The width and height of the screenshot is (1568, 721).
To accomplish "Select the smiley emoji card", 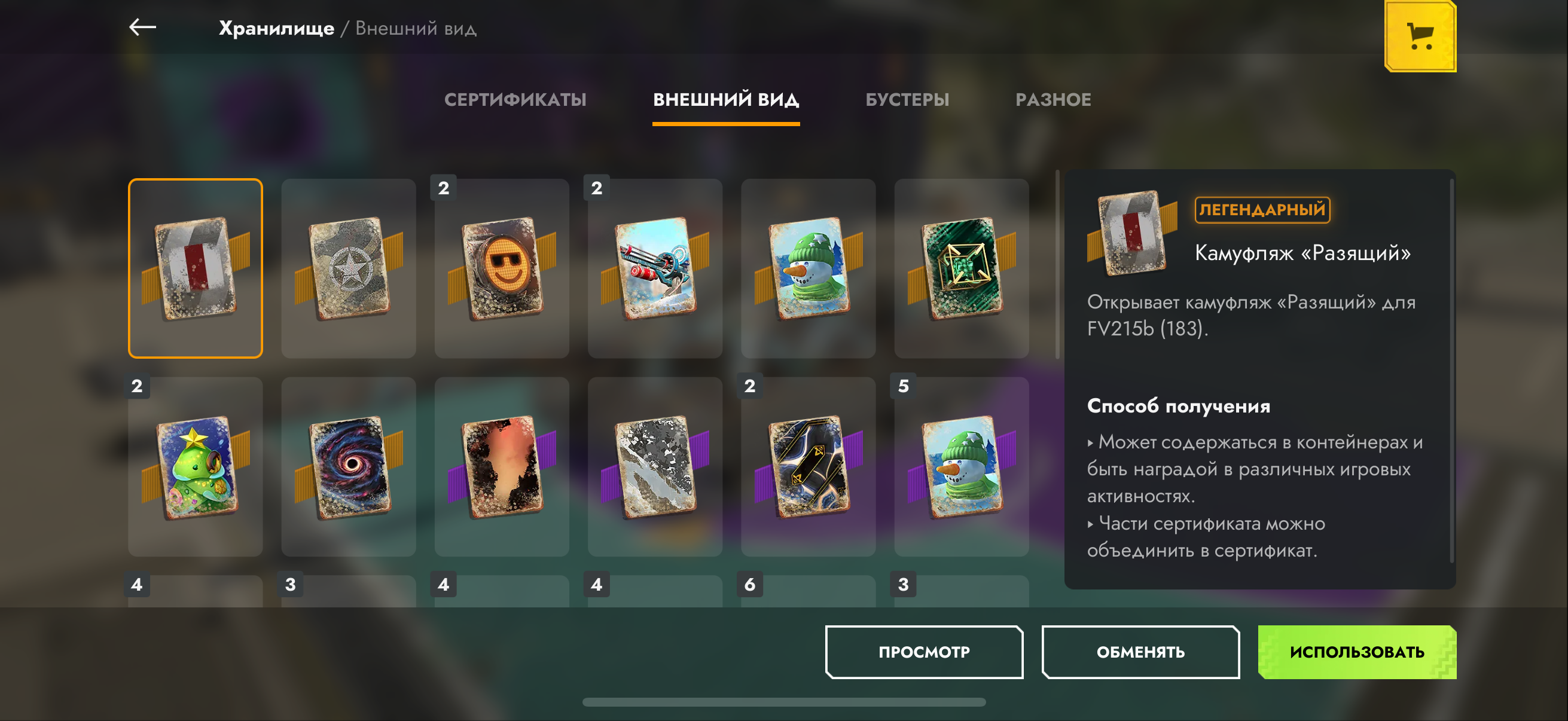I will (x=502, y=268).
